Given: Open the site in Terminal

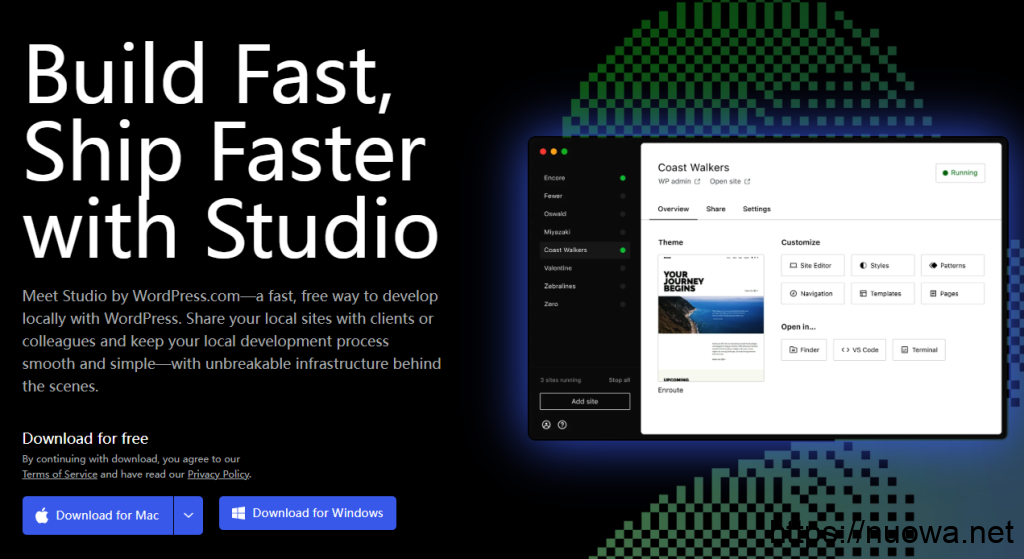Looking at the screenshot, I should point(918,350).
